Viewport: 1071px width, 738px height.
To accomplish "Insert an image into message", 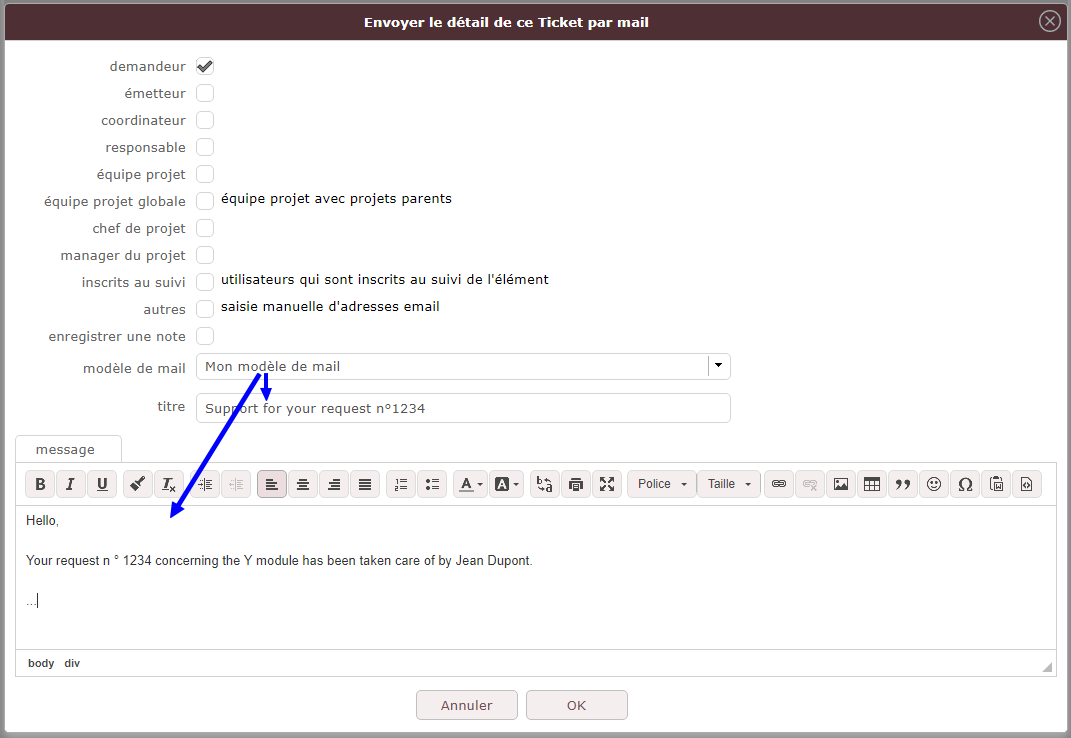I will (841, 484).
